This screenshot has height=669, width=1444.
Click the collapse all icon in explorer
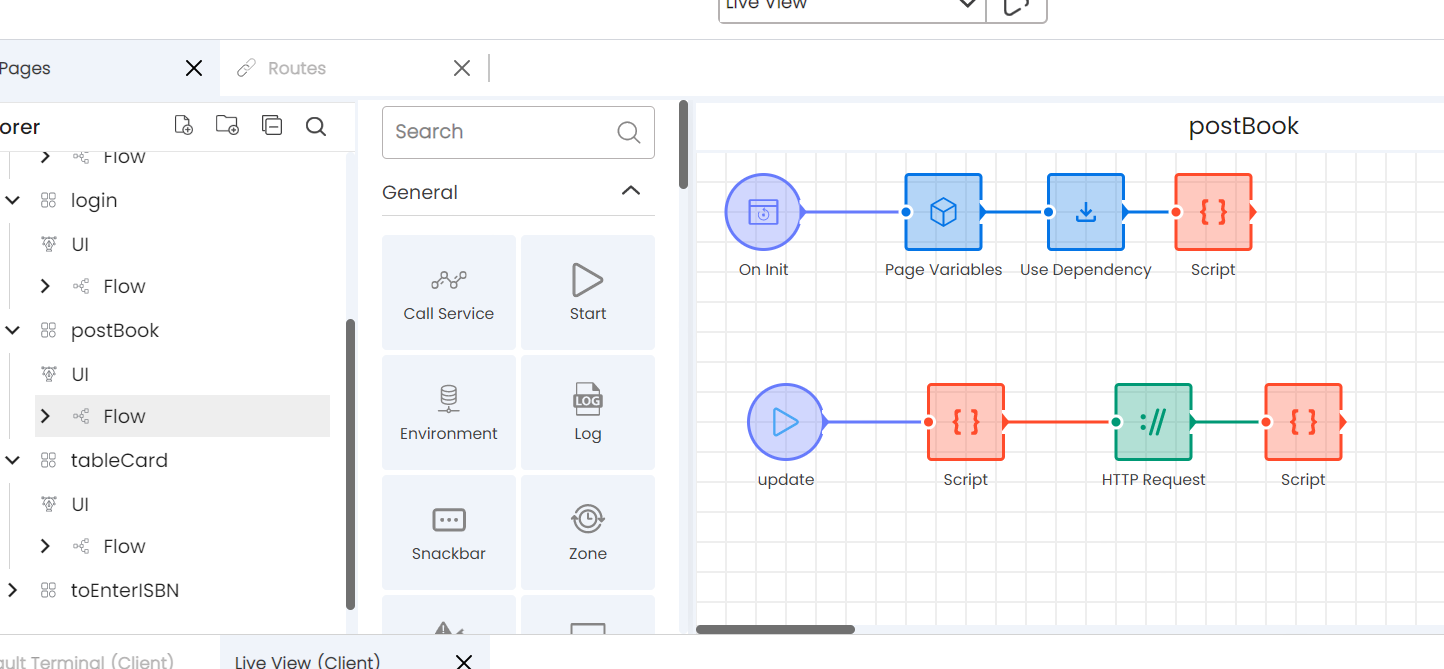coord(272,126)
